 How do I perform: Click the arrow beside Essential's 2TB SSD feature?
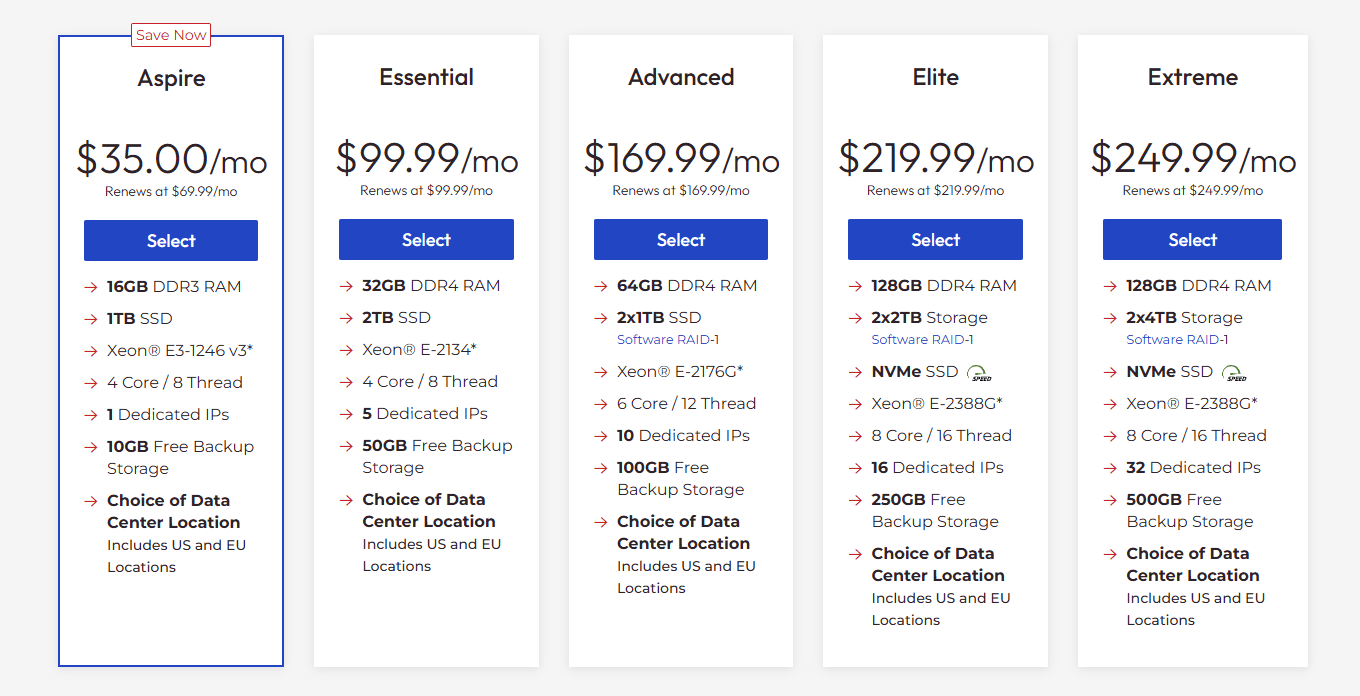(x=345, y=317)
